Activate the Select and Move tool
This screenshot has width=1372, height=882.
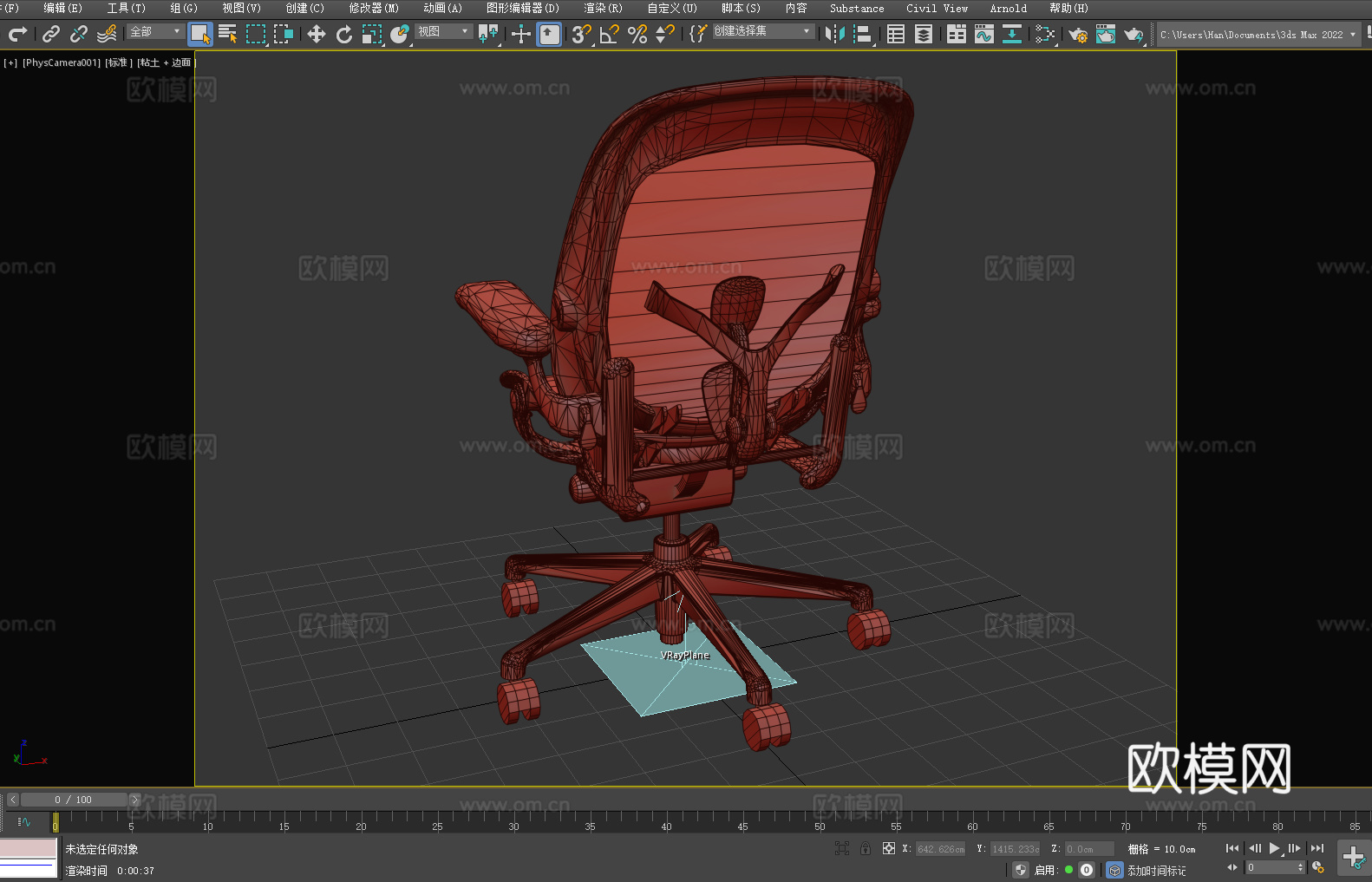(317, 34)
